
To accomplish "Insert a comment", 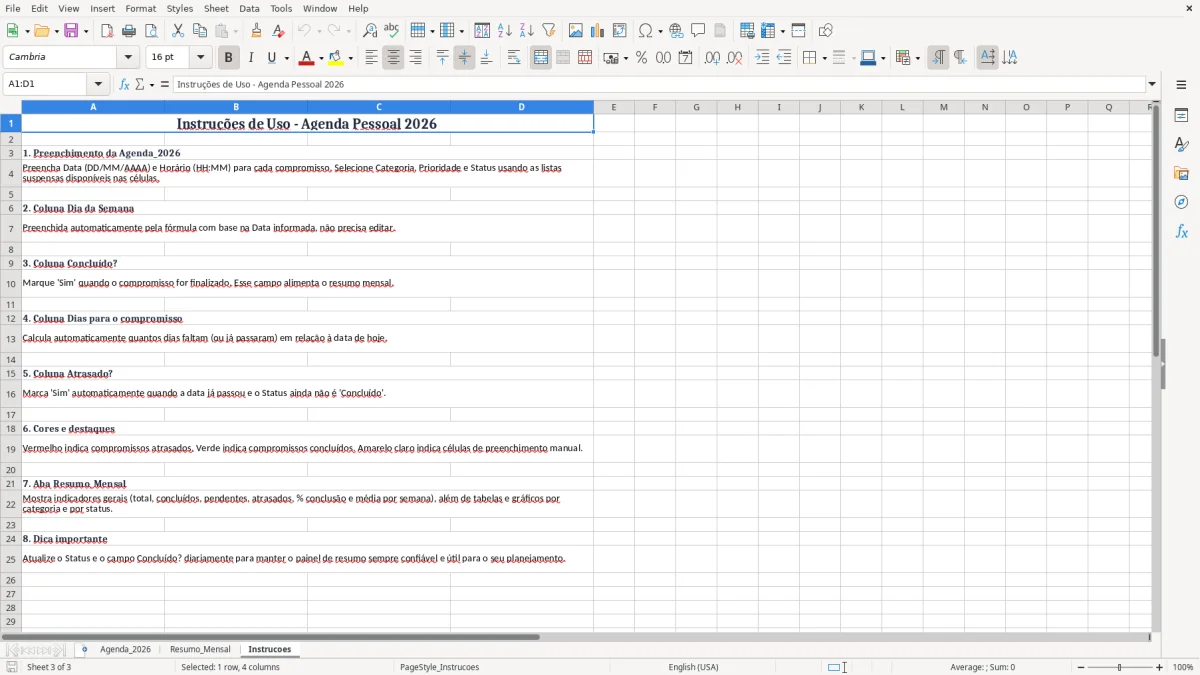I will tap(699, 31).
